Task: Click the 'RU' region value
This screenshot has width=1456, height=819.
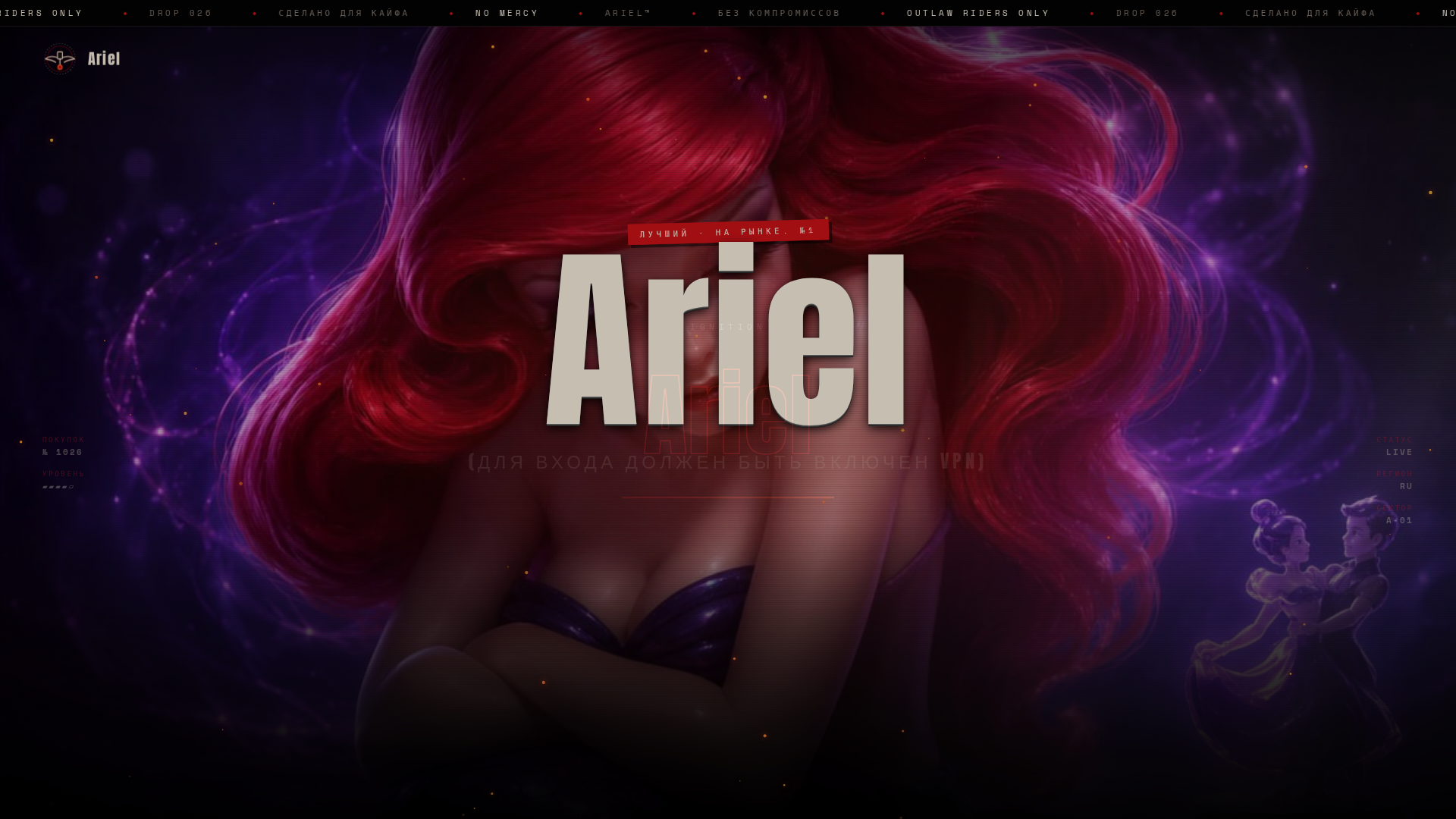Action: tap(1406, 486)
